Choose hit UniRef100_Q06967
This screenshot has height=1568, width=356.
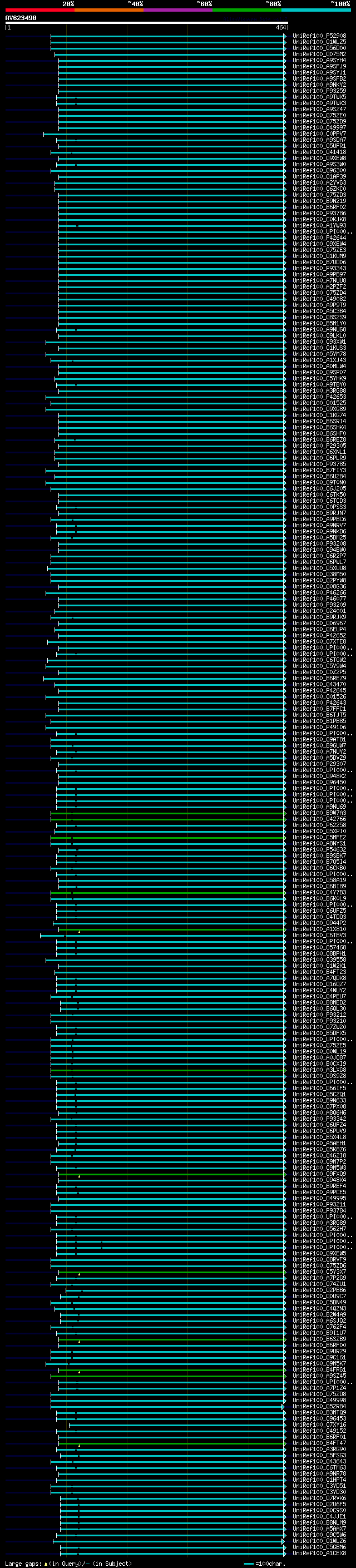[x=319, y=624]
